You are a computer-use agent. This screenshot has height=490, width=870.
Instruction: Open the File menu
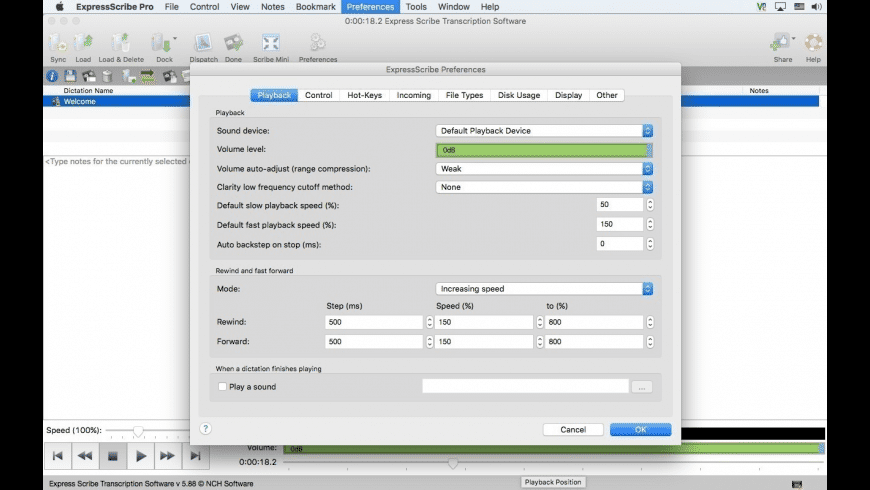coord(171,7)
